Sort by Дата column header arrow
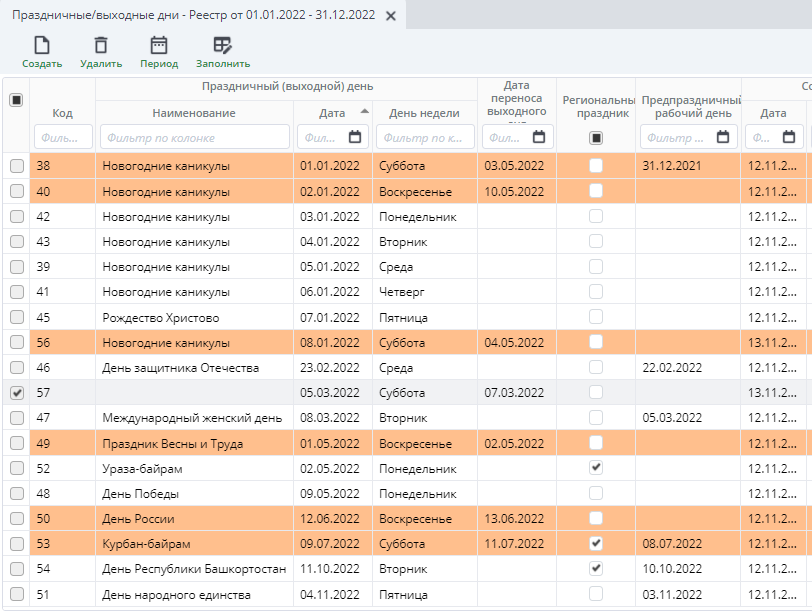Viewport: 812px width, 611px height. tap(364, 112)
